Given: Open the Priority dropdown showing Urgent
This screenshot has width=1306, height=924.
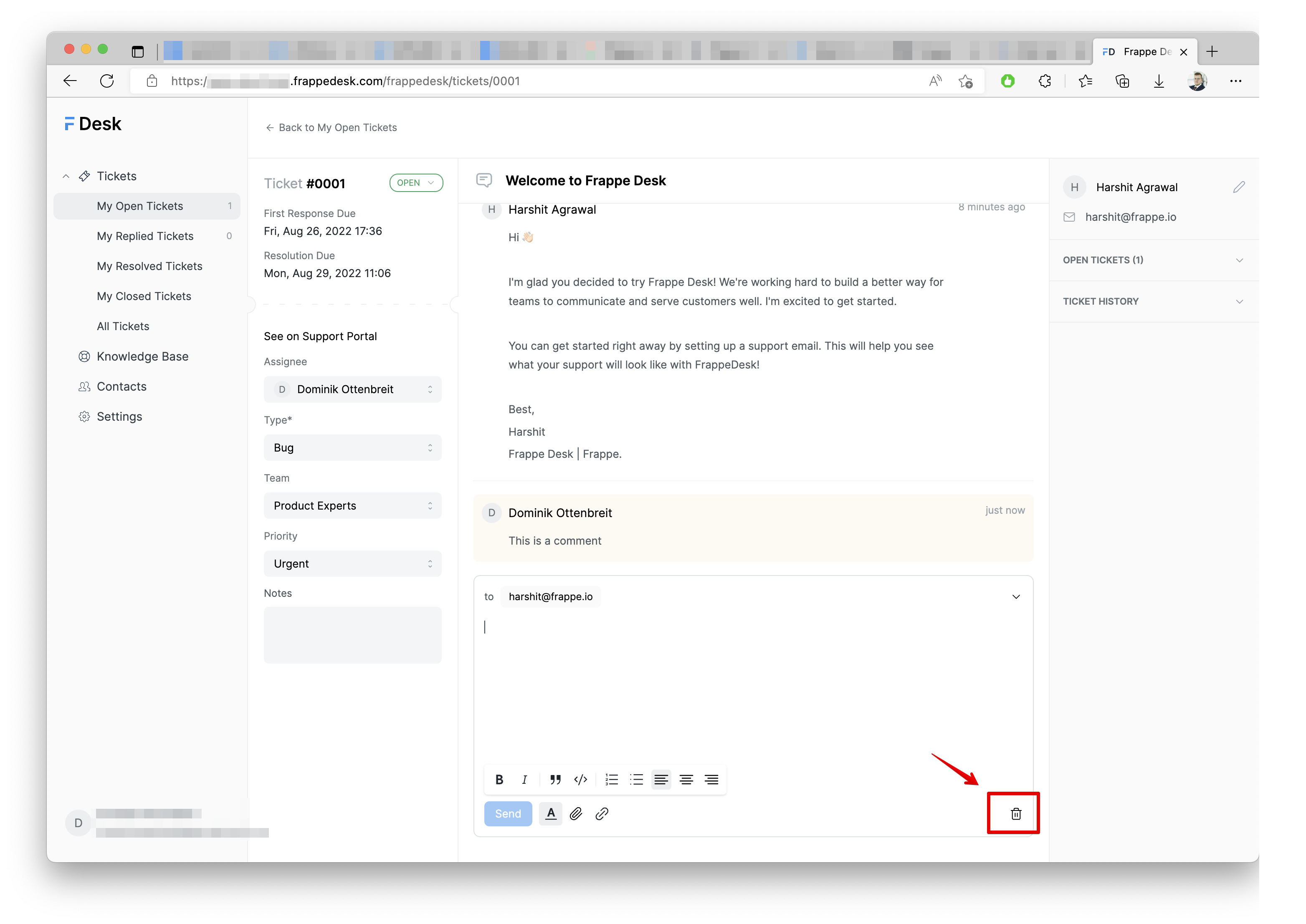Looking at the screenshot, I should [x=352, y=563].
